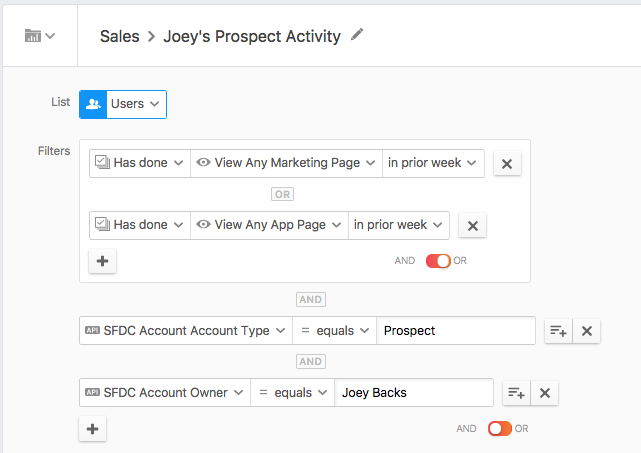The width and height of the screenshot is (641, 453).
Task: Click the Joey Backs value field
Action: pos(413,393)
